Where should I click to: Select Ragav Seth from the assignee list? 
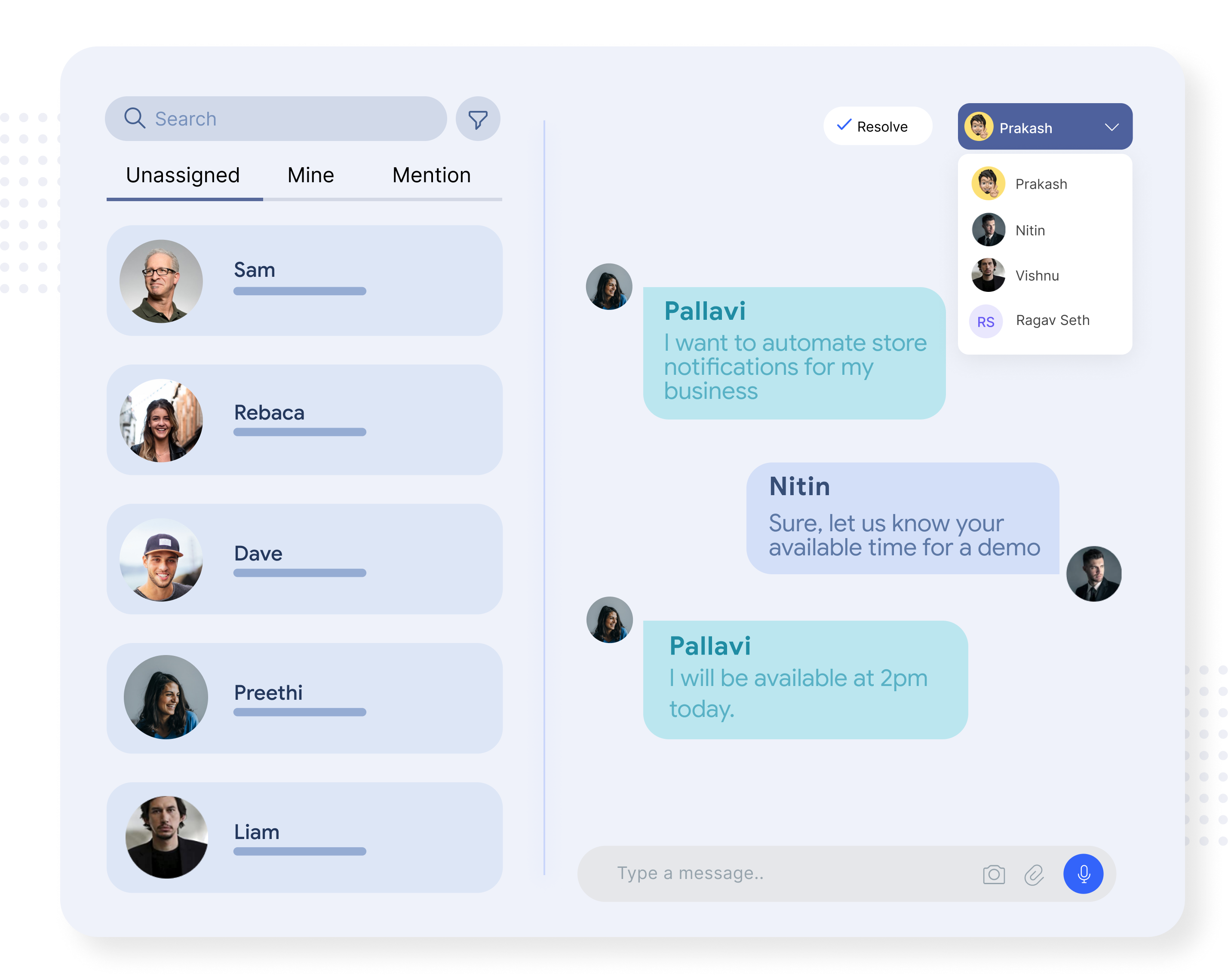point(1044,321)
